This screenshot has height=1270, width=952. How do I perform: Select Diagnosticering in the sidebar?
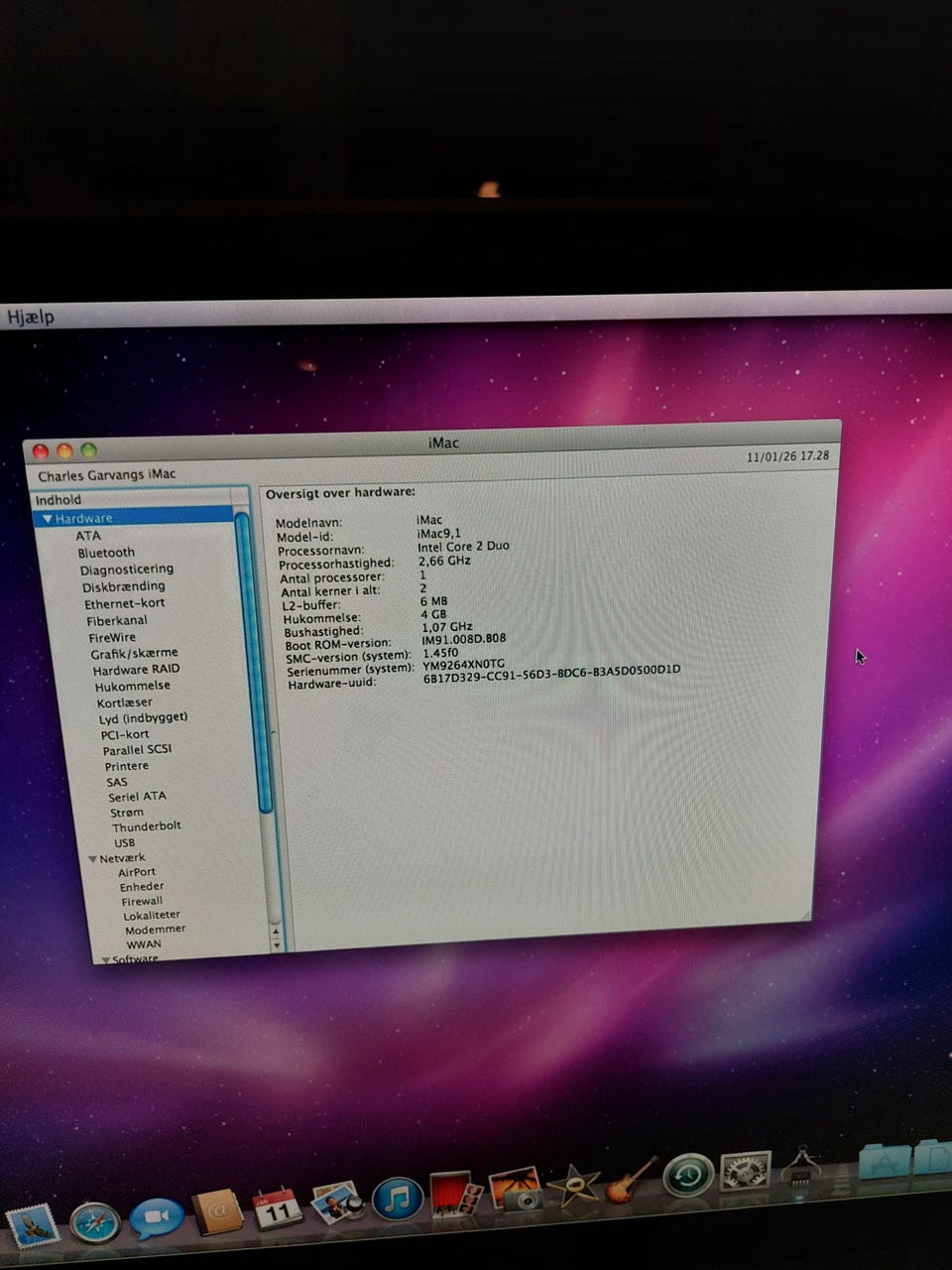click(x=127, y=570)
